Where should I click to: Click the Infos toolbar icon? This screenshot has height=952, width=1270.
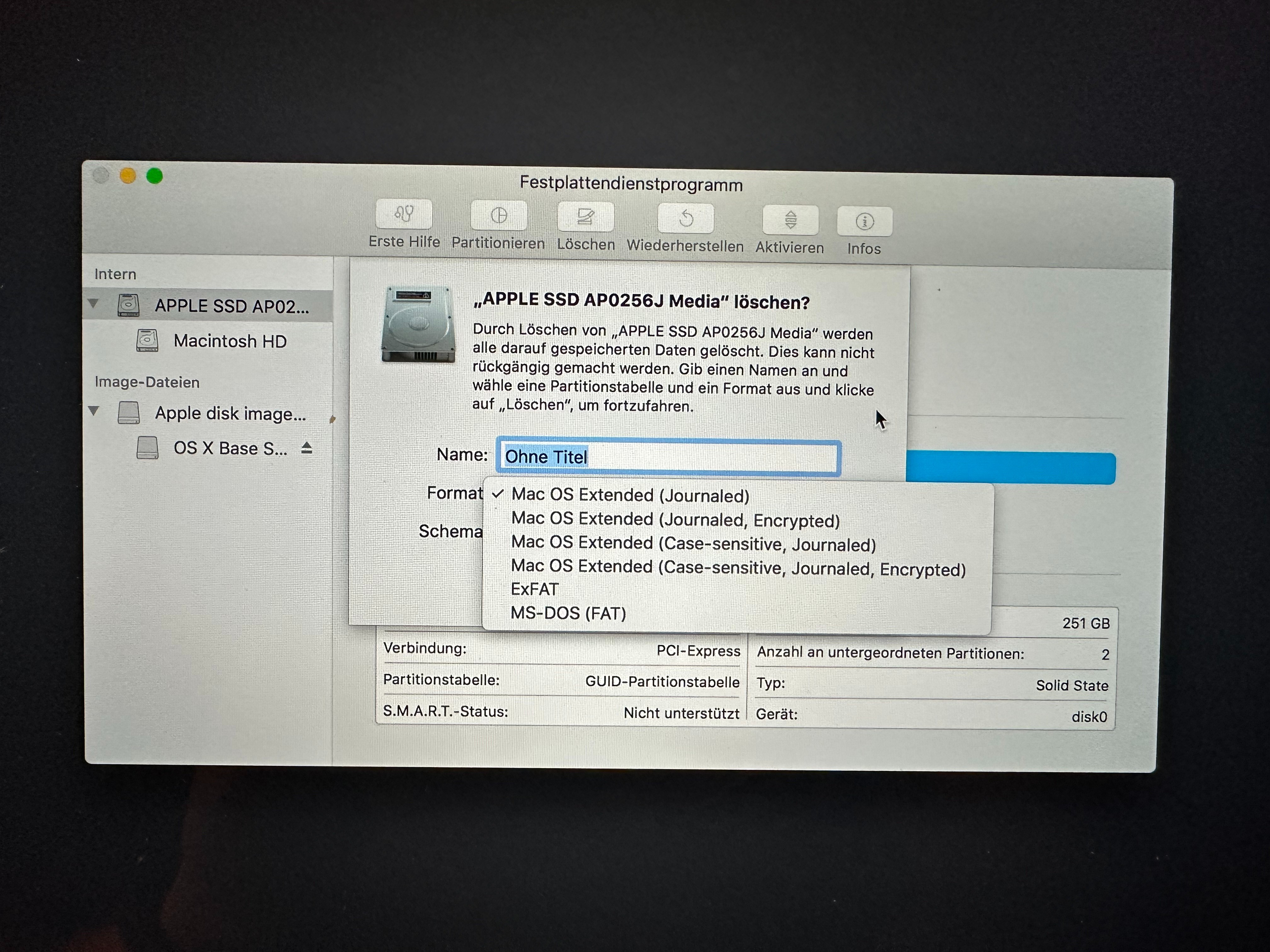tap(864, 222)
